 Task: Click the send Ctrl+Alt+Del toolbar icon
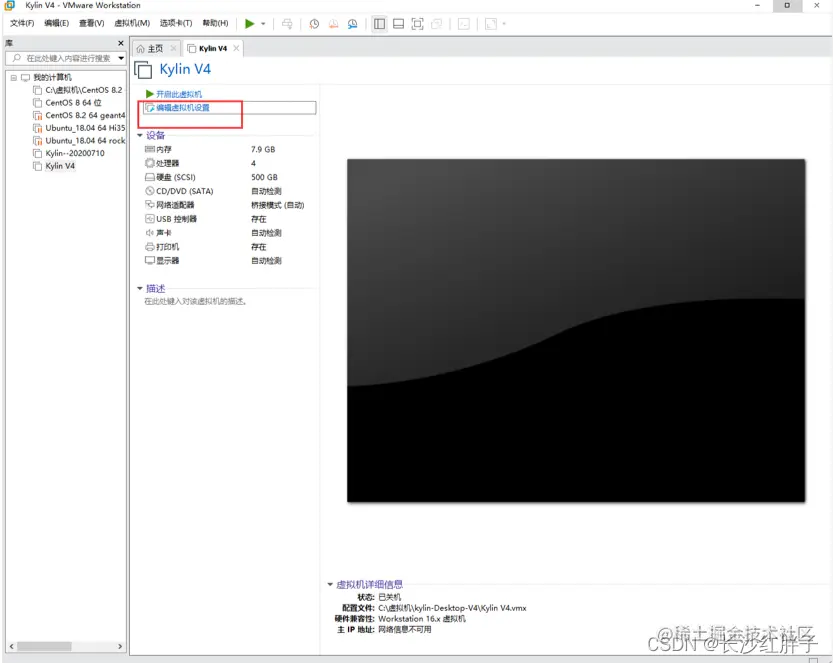coord(287,24)
